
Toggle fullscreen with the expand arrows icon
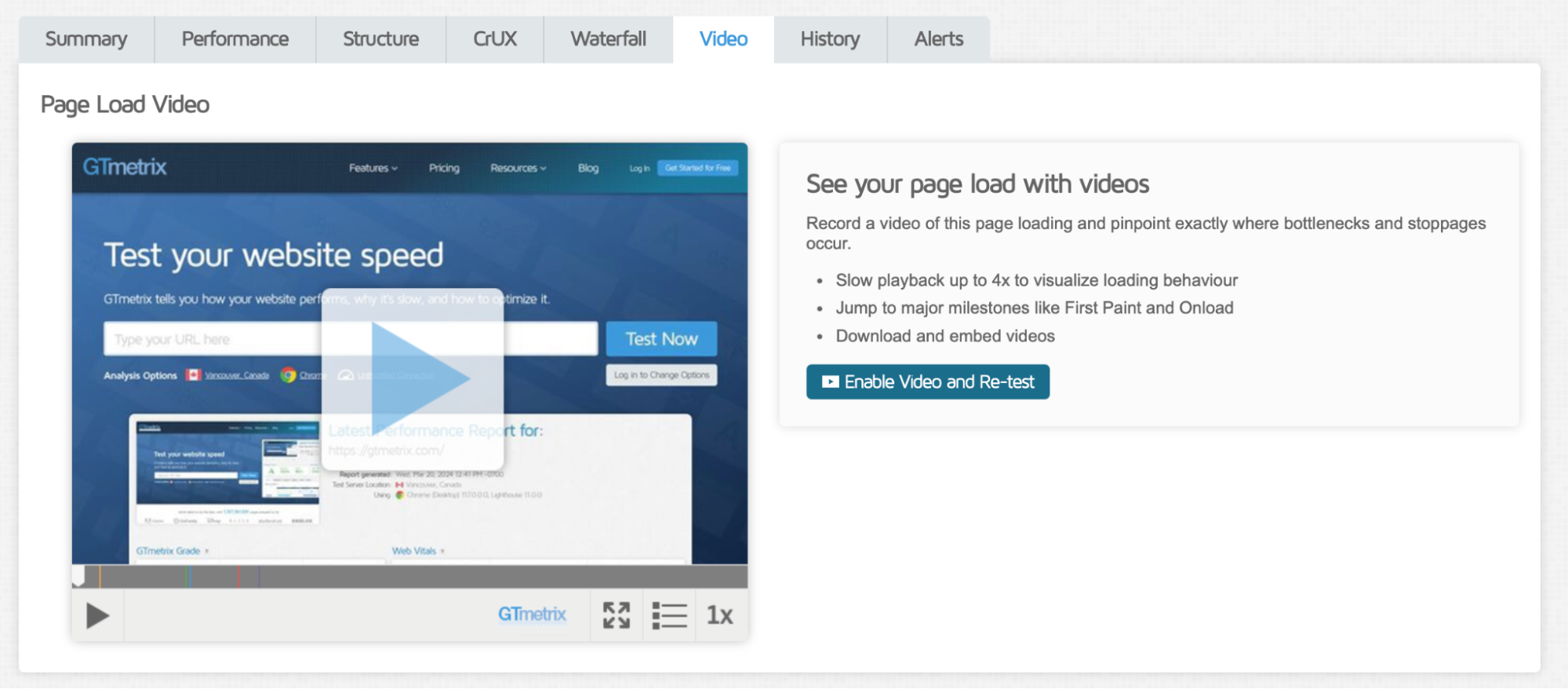(x=617, y=615)
